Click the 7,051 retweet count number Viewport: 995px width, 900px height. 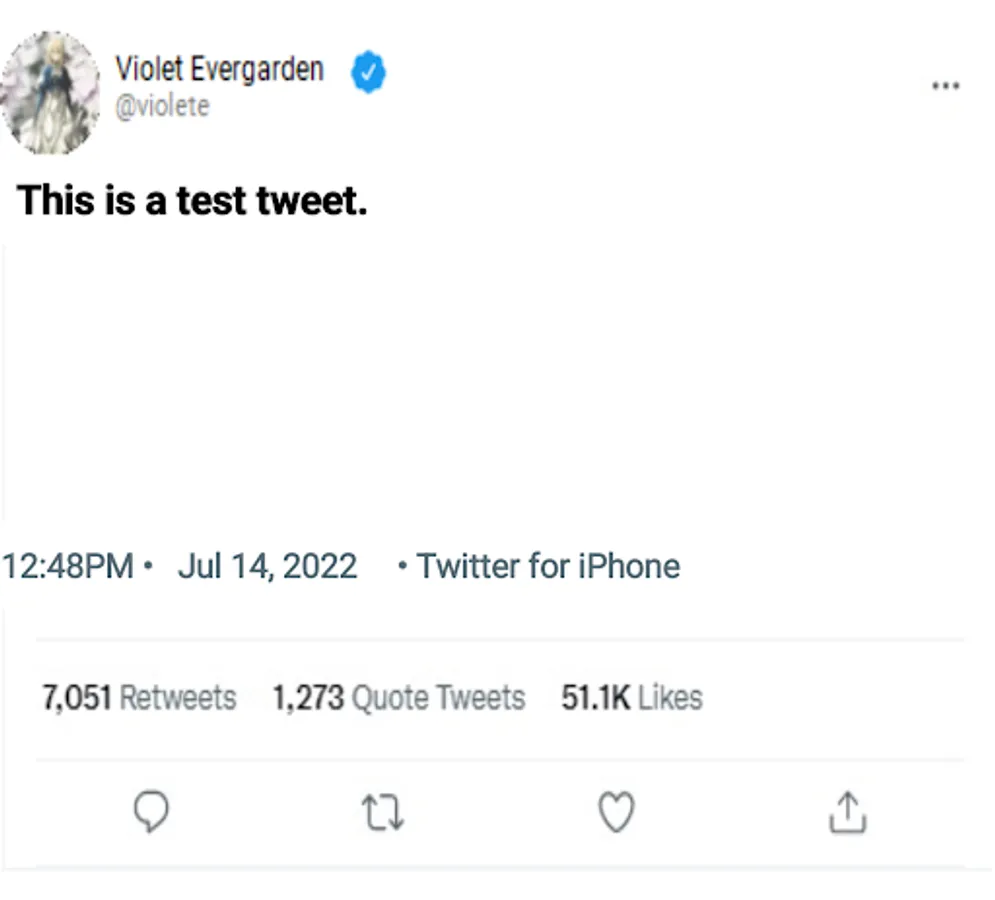click(x=76, y=697)
